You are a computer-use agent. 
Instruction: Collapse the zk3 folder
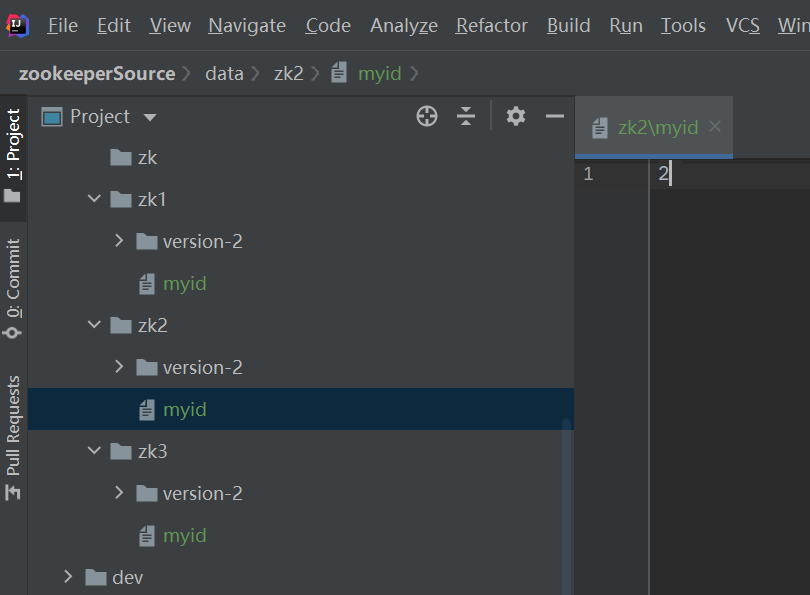94,451
